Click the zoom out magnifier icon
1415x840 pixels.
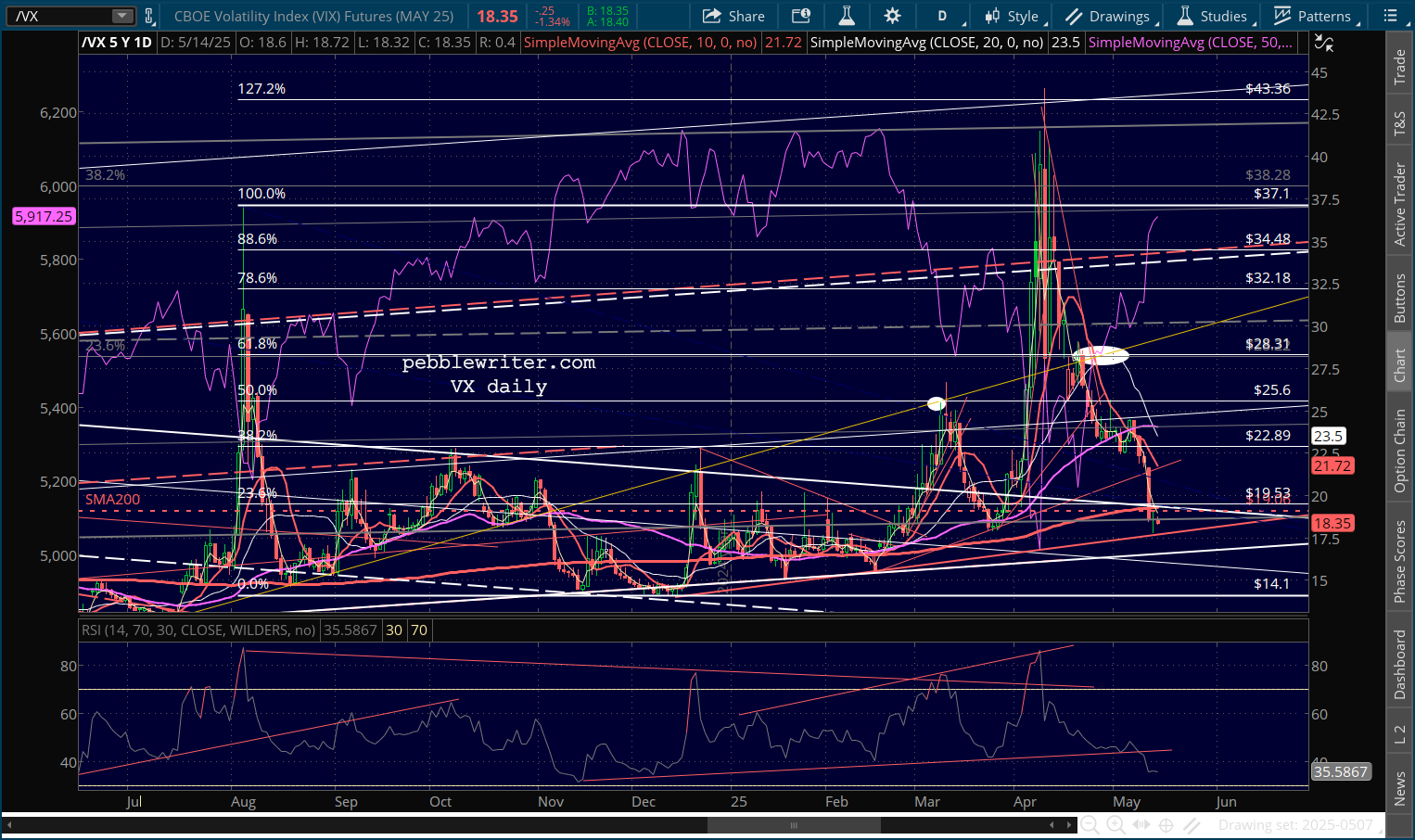pyautogui.click(x=1090, y=825)
